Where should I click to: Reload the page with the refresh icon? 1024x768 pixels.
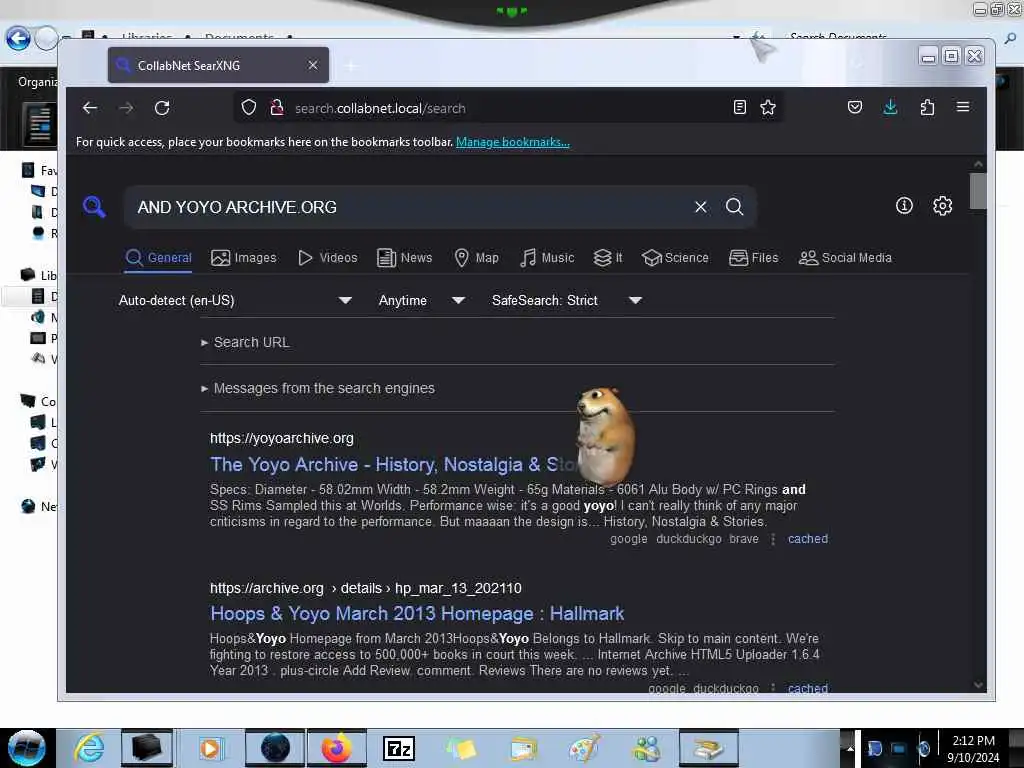pos(162,108)
